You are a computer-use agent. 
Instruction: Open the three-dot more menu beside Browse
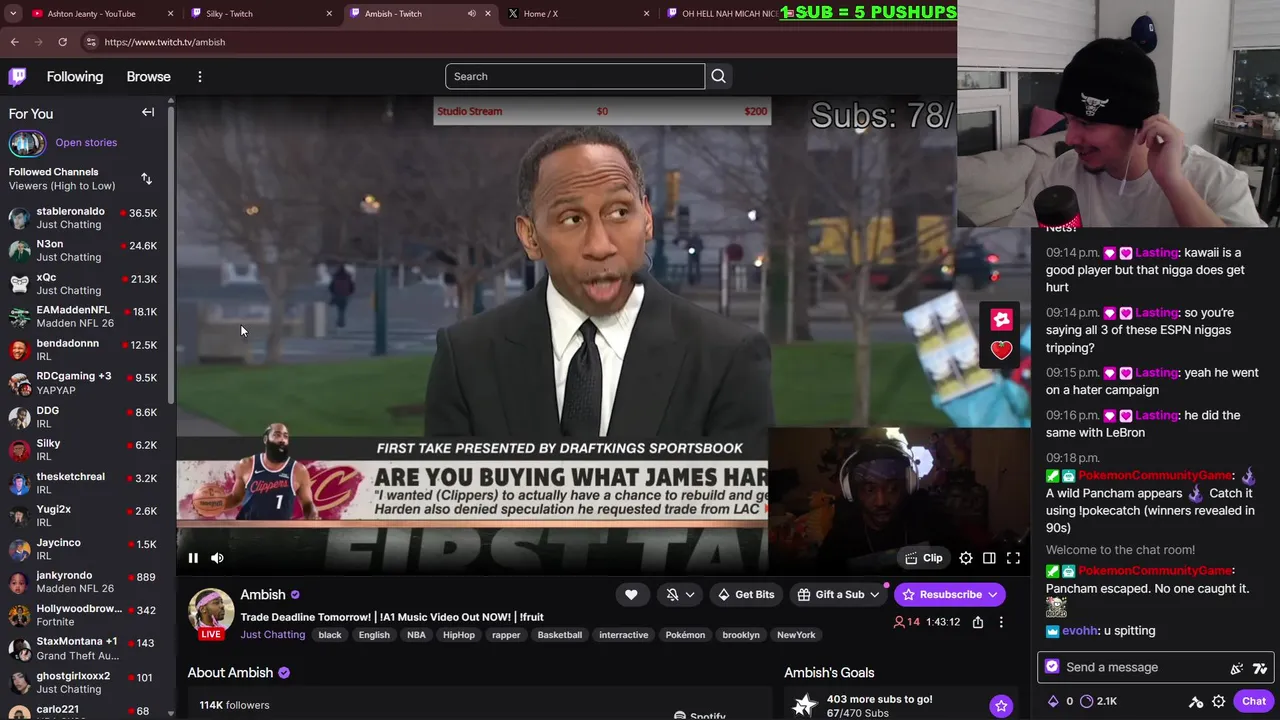click(x=200, y=77)
